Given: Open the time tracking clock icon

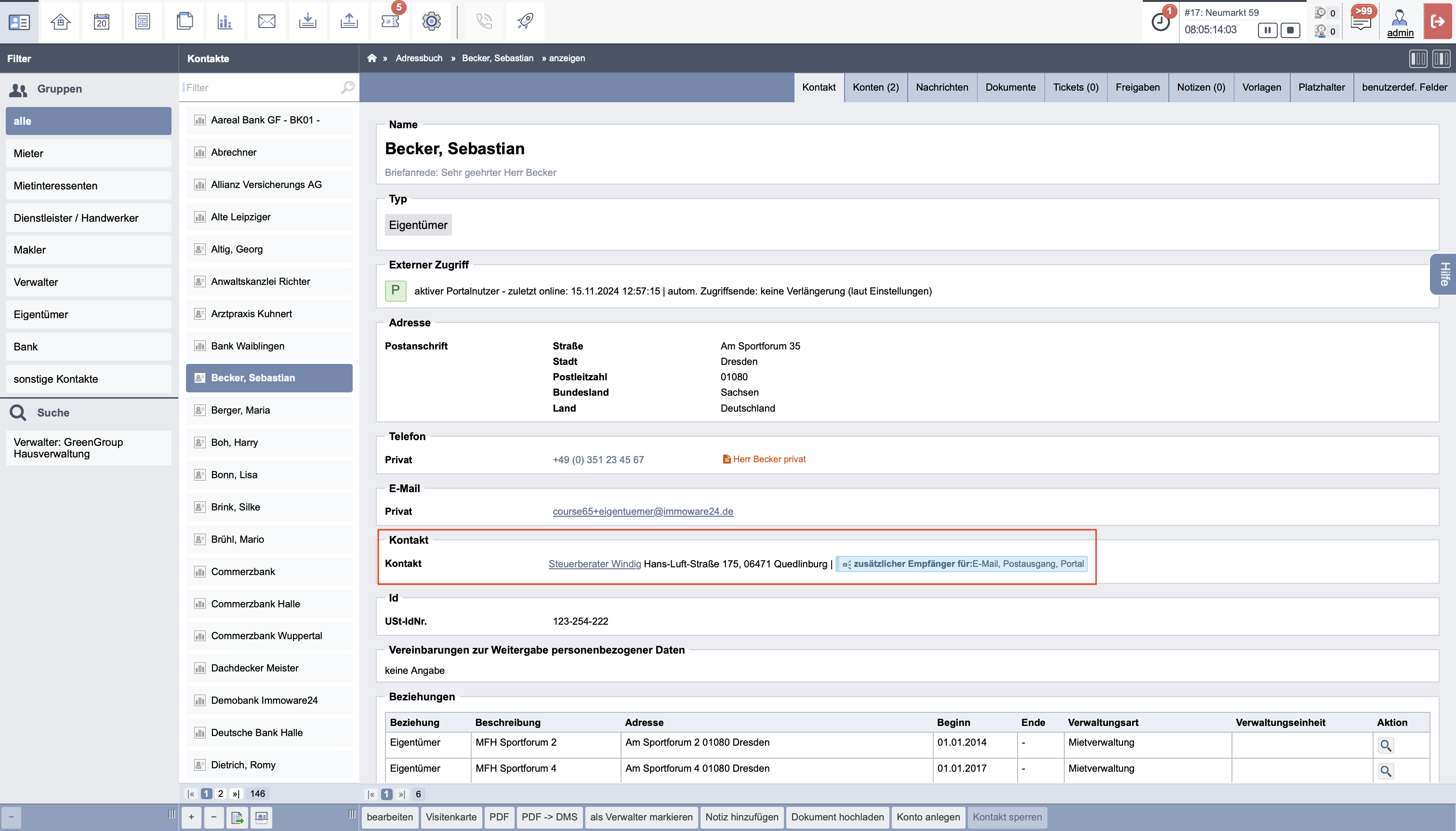Looking at the screenshot, I should 1161,22.
